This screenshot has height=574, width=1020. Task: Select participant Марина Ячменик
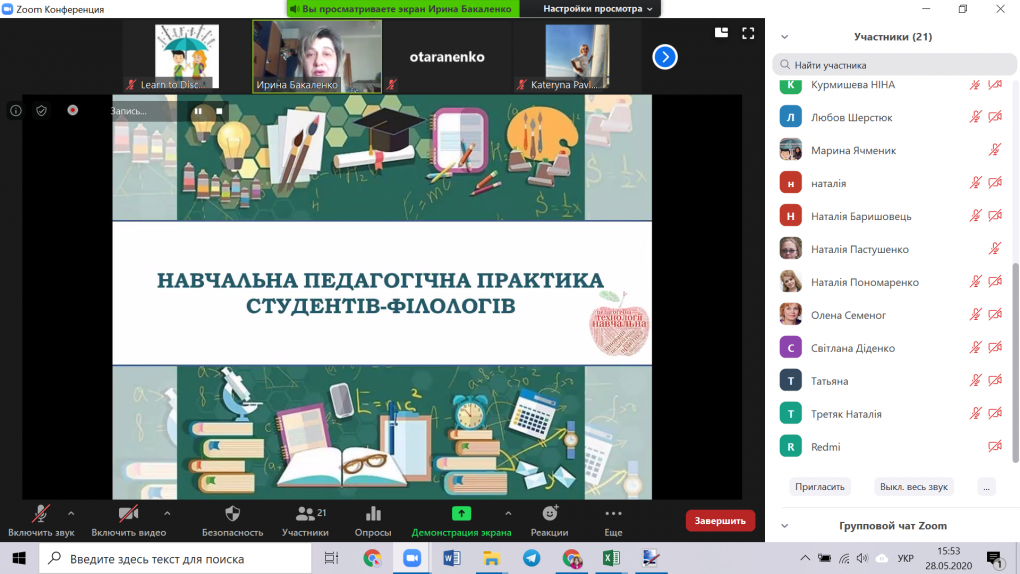click(x=892, y=150)
